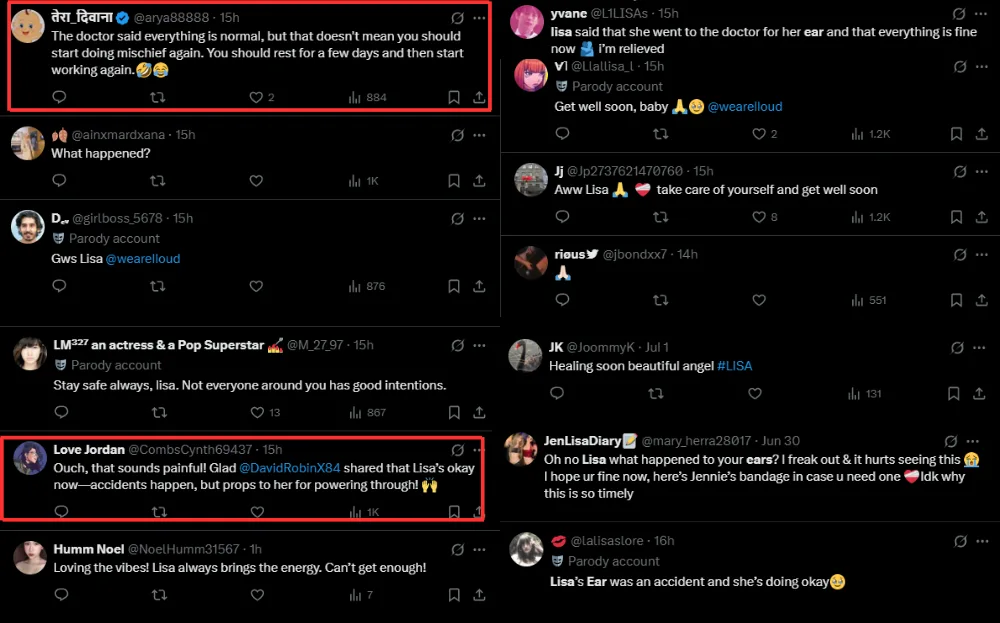
Task: Open the #LISA hashtag
Action: click(734, 366)
